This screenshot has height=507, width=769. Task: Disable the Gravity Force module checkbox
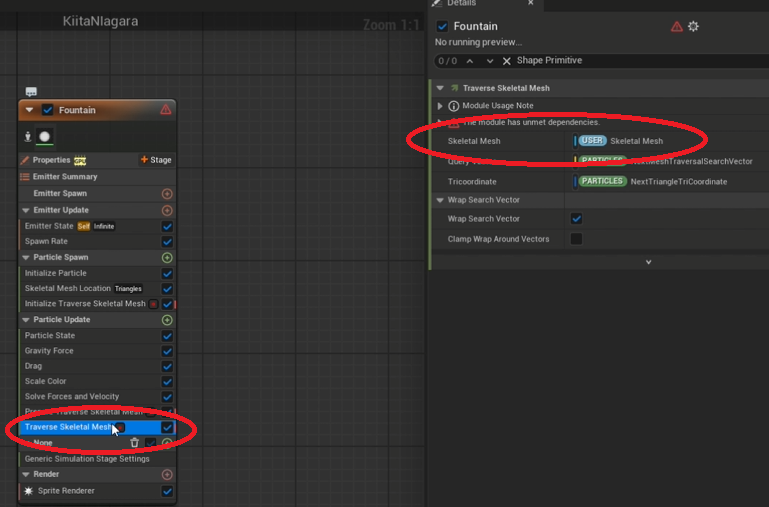click(x=167, y=351)
